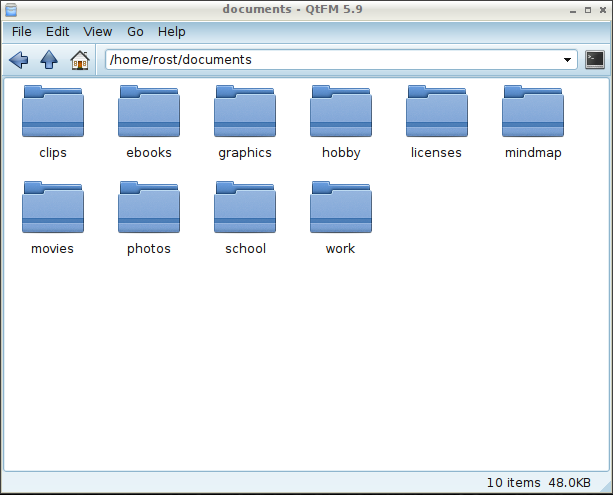Image resolution: width=613 pixels, height=495 pixels.
Task: Go to the home folder with the house icon
Action: point(80,60)
